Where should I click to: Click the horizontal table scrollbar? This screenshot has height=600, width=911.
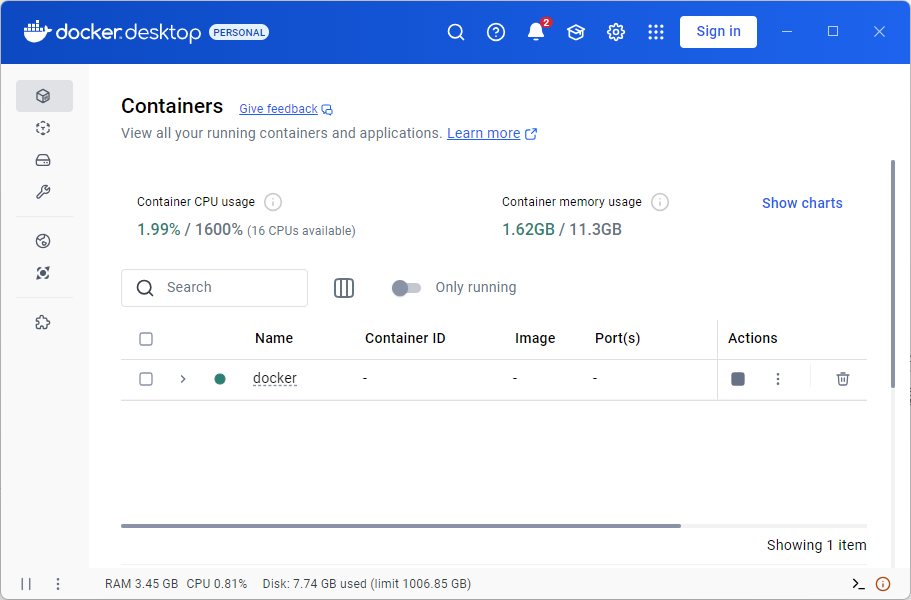click(x=401, y=526)
